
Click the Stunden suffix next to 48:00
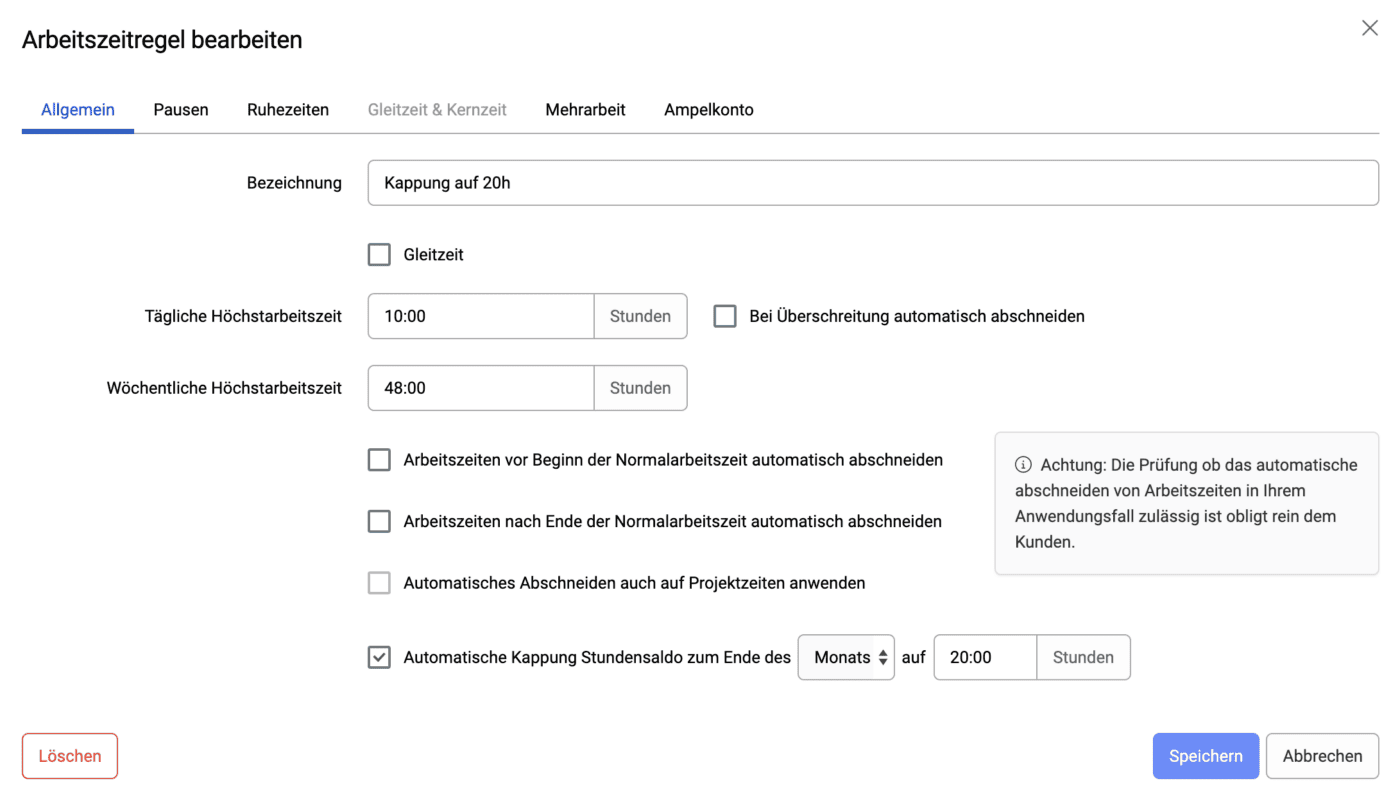640,388
